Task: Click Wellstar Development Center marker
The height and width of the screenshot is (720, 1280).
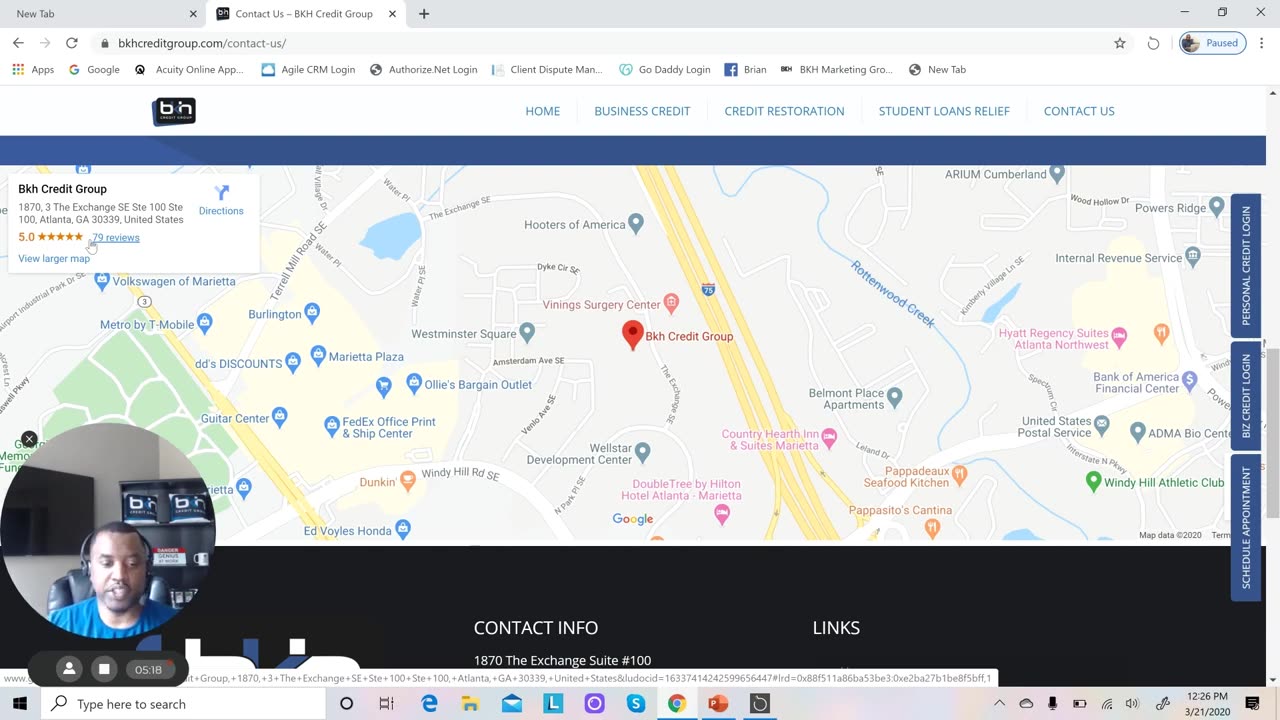Action: point(643,451)
